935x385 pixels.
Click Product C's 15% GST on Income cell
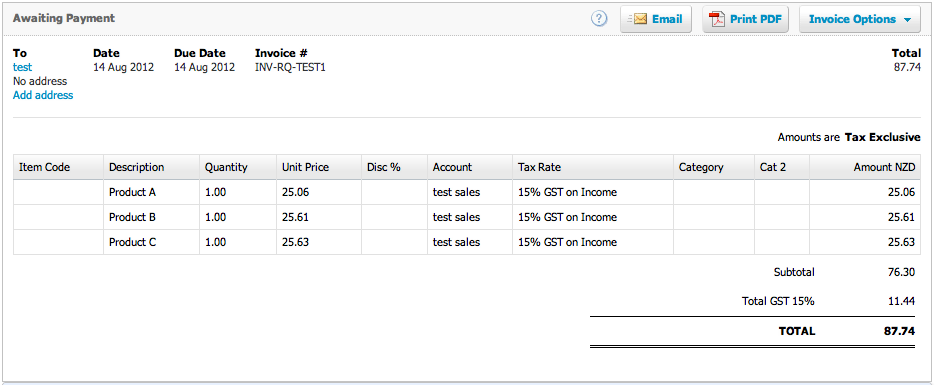click(593, 243)
